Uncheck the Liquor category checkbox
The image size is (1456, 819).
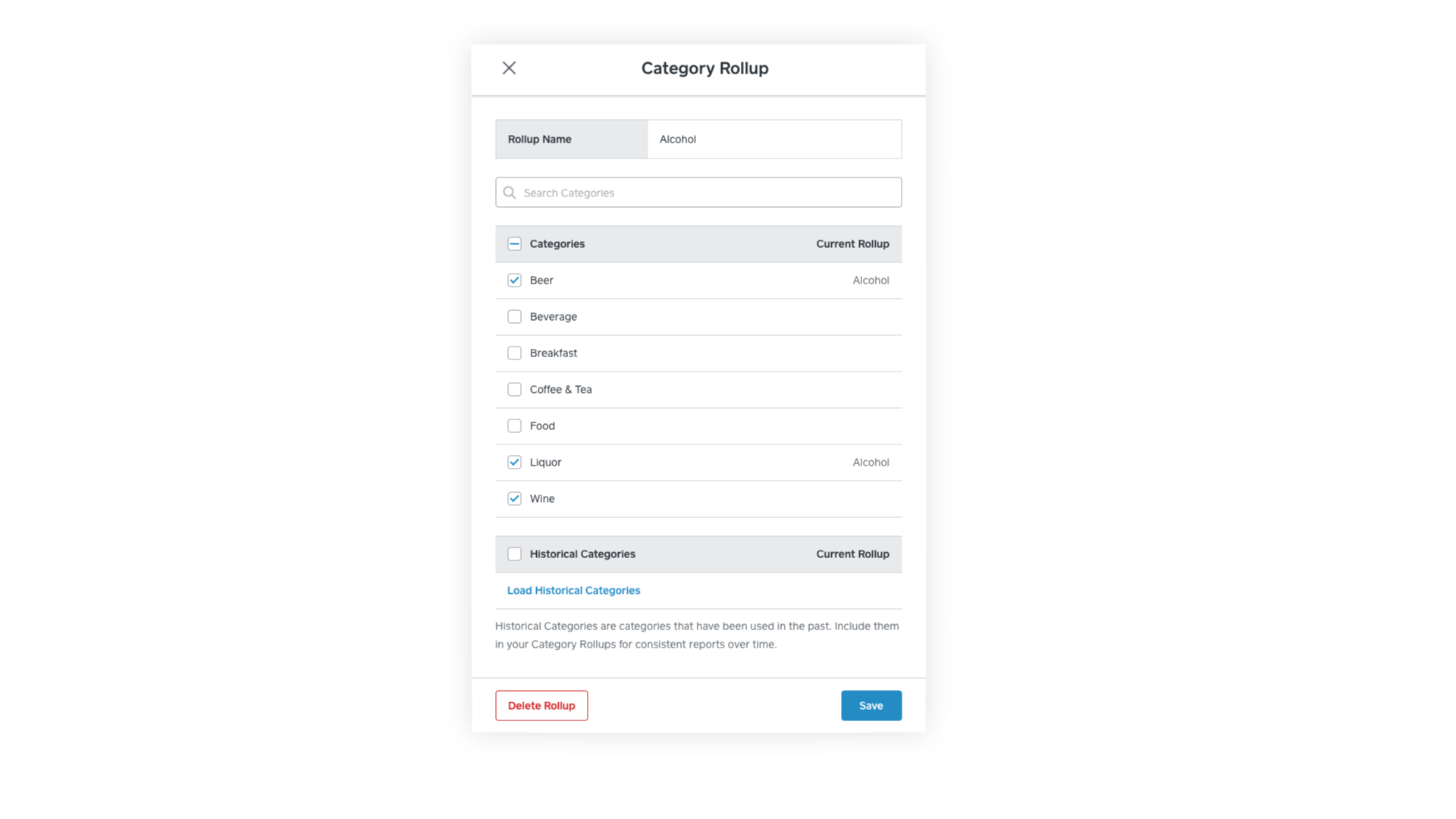click(x=514, y=463)
